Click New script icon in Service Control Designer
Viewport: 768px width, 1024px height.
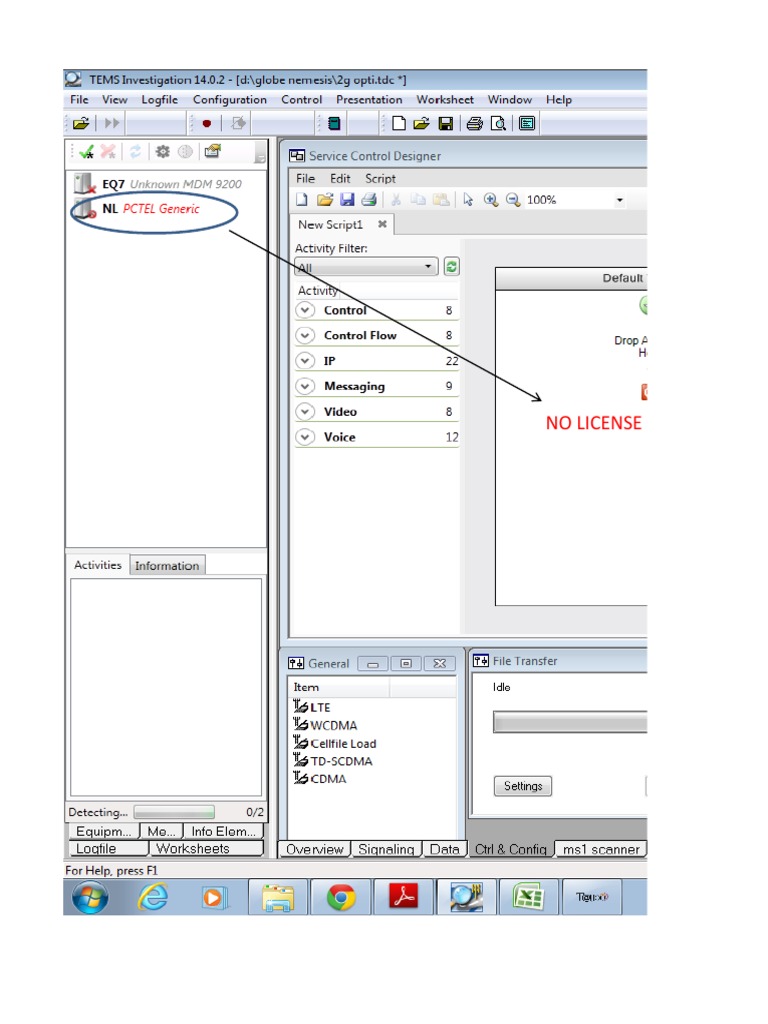301,200
